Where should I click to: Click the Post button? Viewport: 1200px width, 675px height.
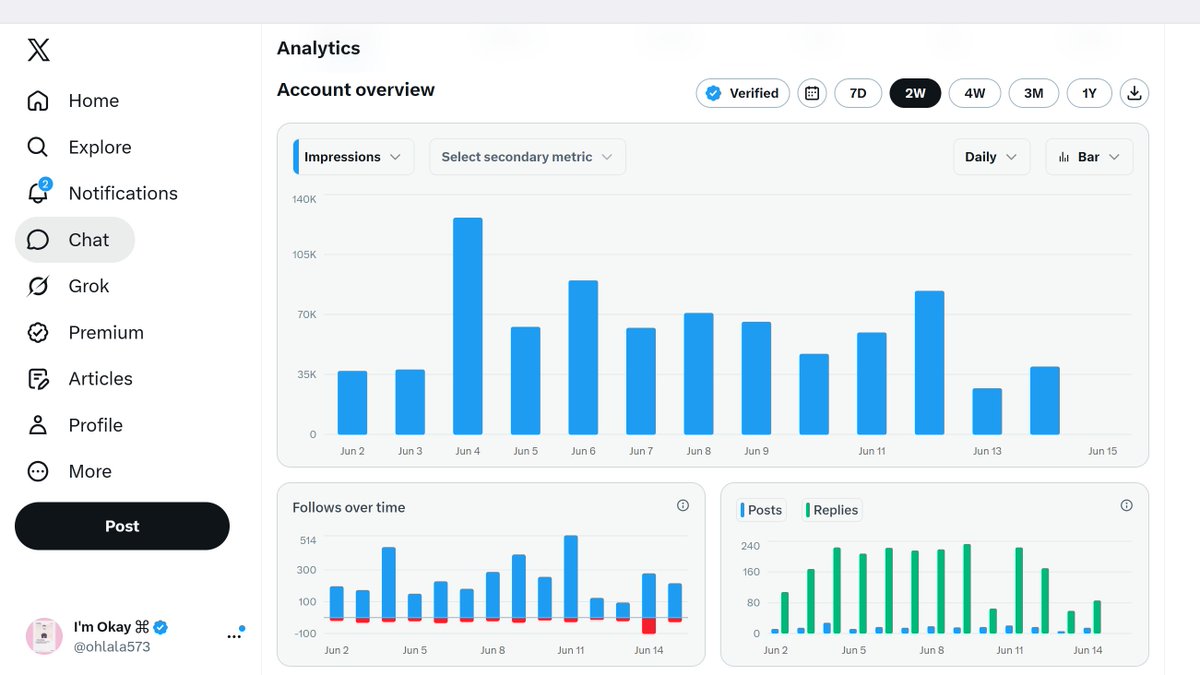[x=122, y=526]
